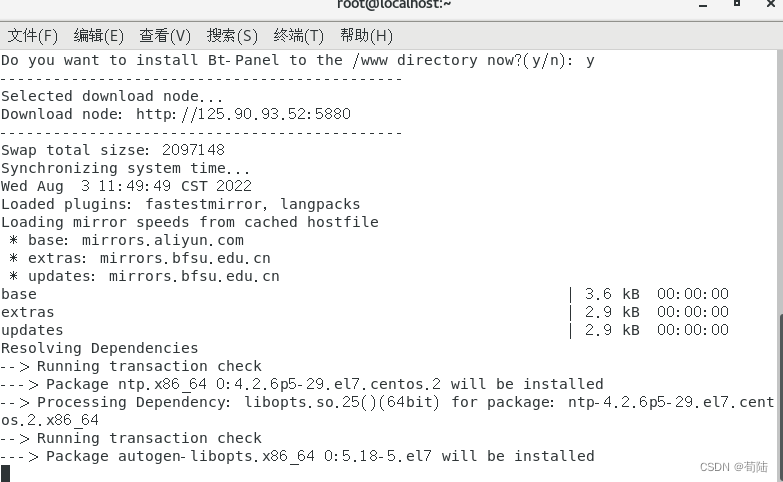
Task: Click the '3.6 kB' size value for base
Action: [x=612, y=294]
